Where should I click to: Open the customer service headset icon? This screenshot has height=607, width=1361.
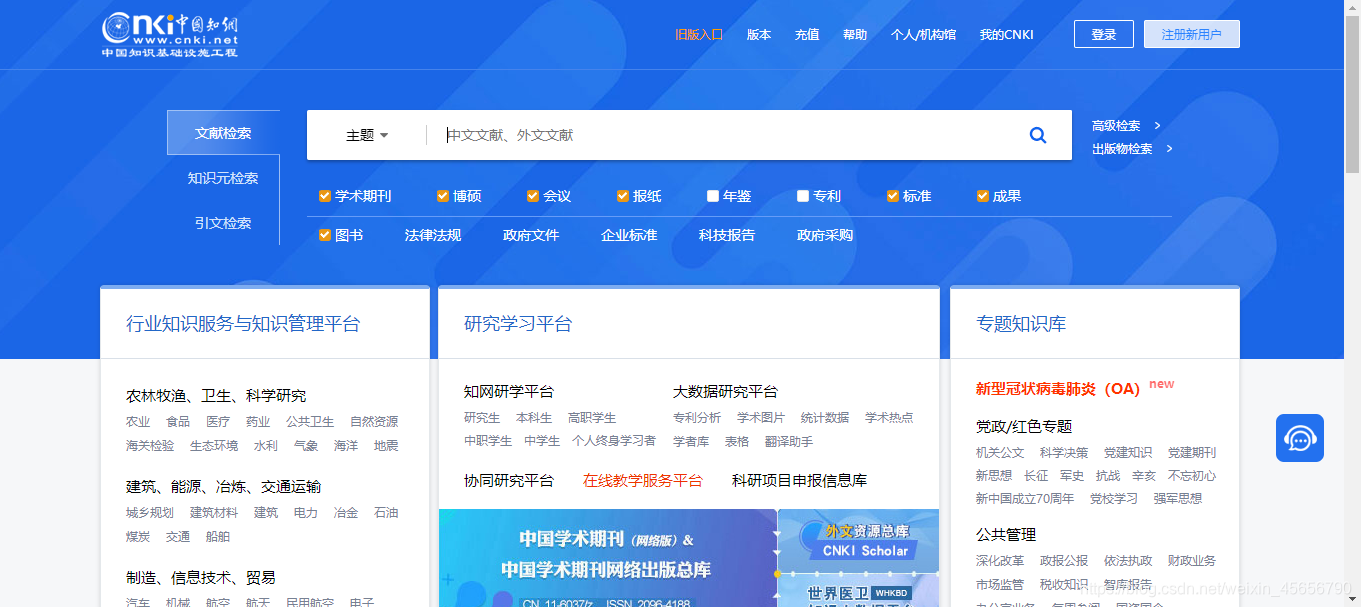pyautogui.click(x=1300, y=438)
